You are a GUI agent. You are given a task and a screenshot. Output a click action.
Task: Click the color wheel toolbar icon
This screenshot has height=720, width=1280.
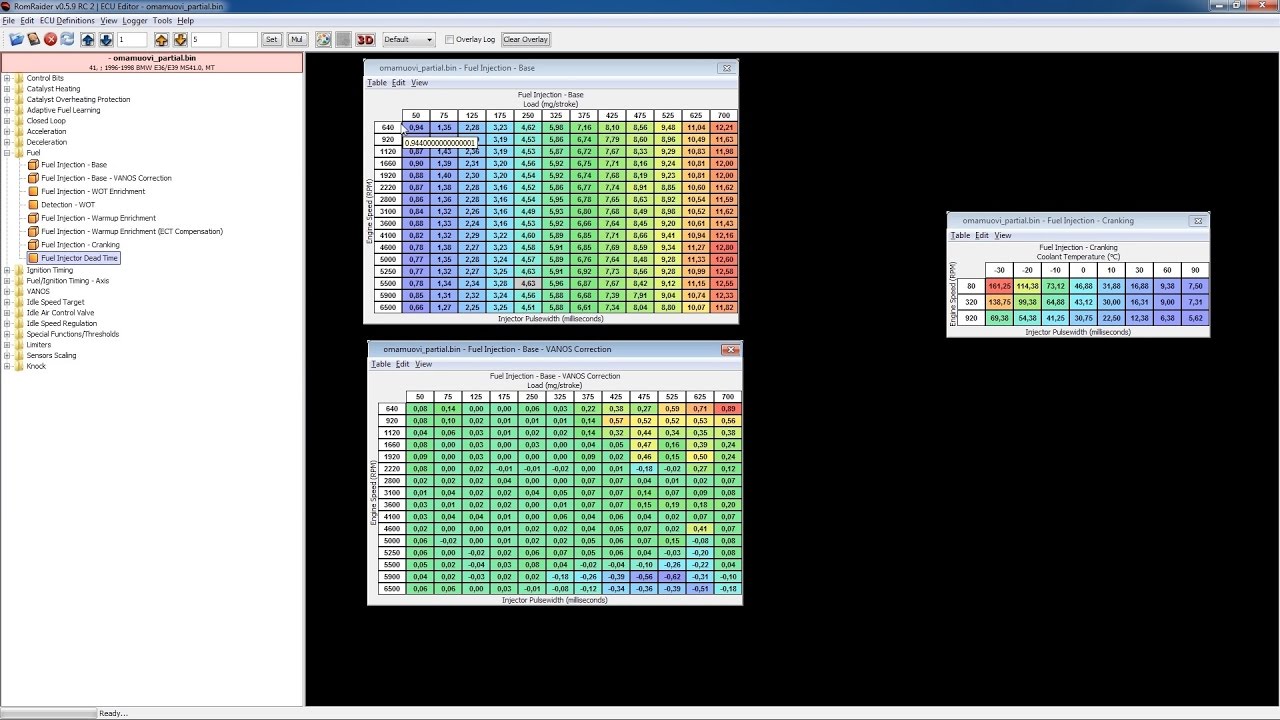pos(323,39)
